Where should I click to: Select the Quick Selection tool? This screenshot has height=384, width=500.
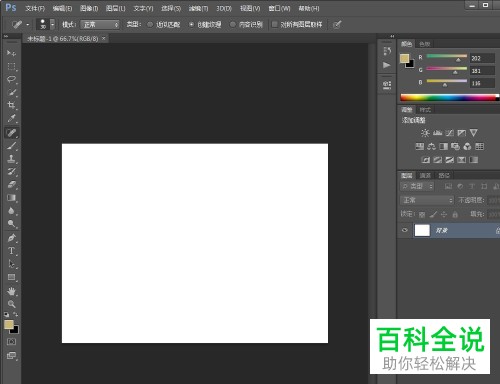pos(11,92)
